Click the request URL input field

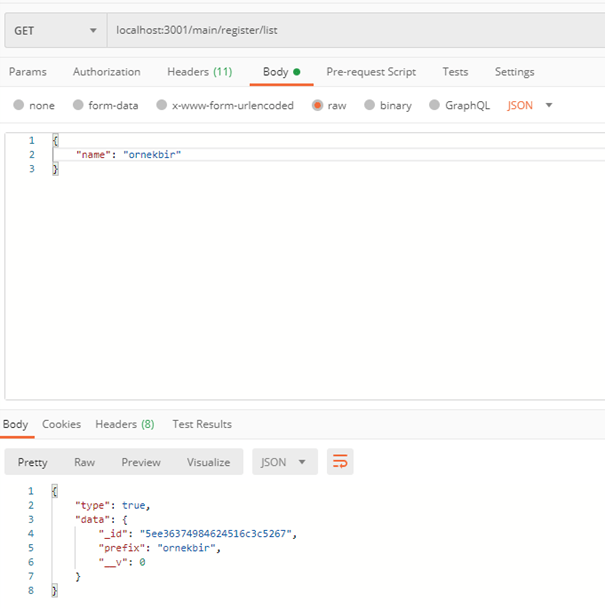tap(350, 30)
